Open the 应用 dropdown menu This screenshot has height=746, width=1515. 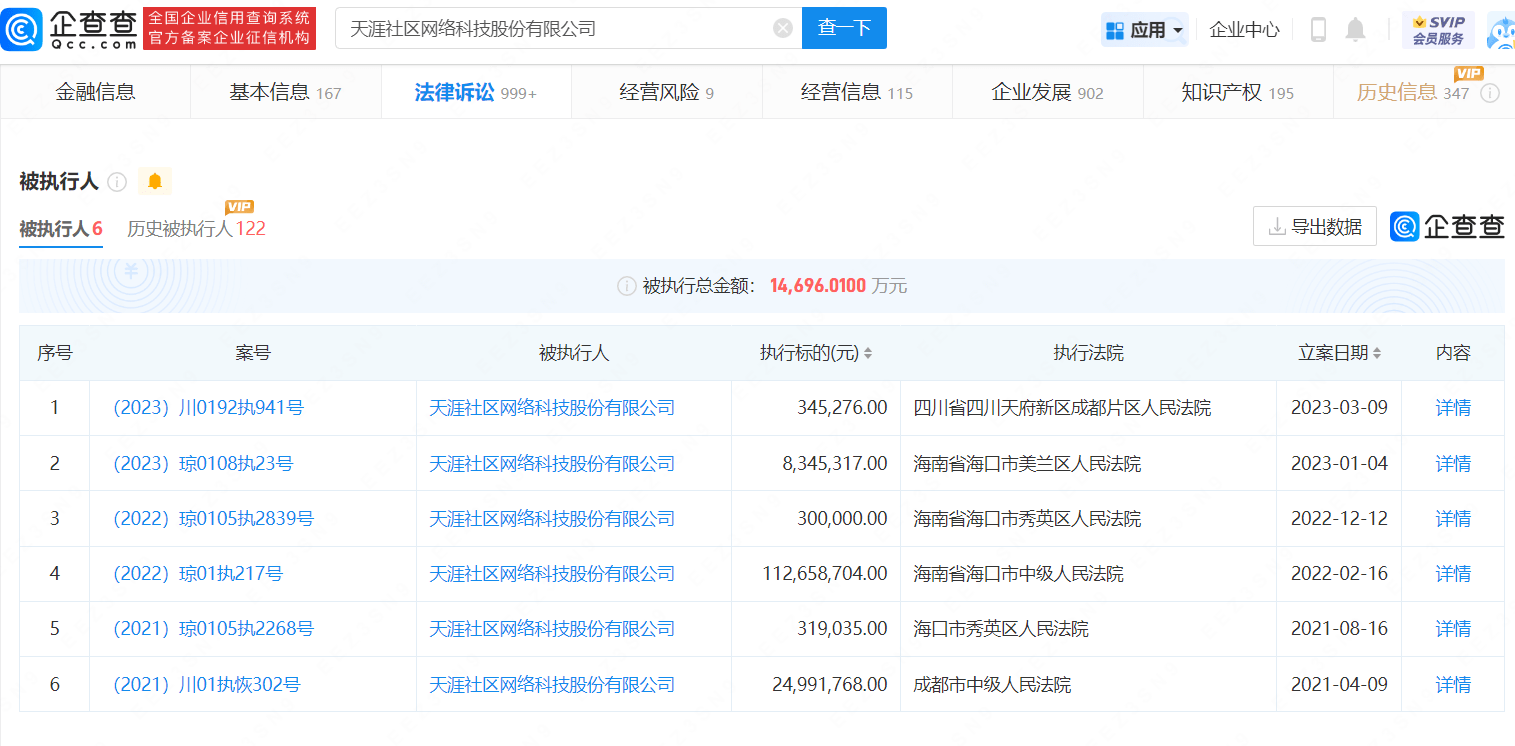click(x=1145, y=29)
